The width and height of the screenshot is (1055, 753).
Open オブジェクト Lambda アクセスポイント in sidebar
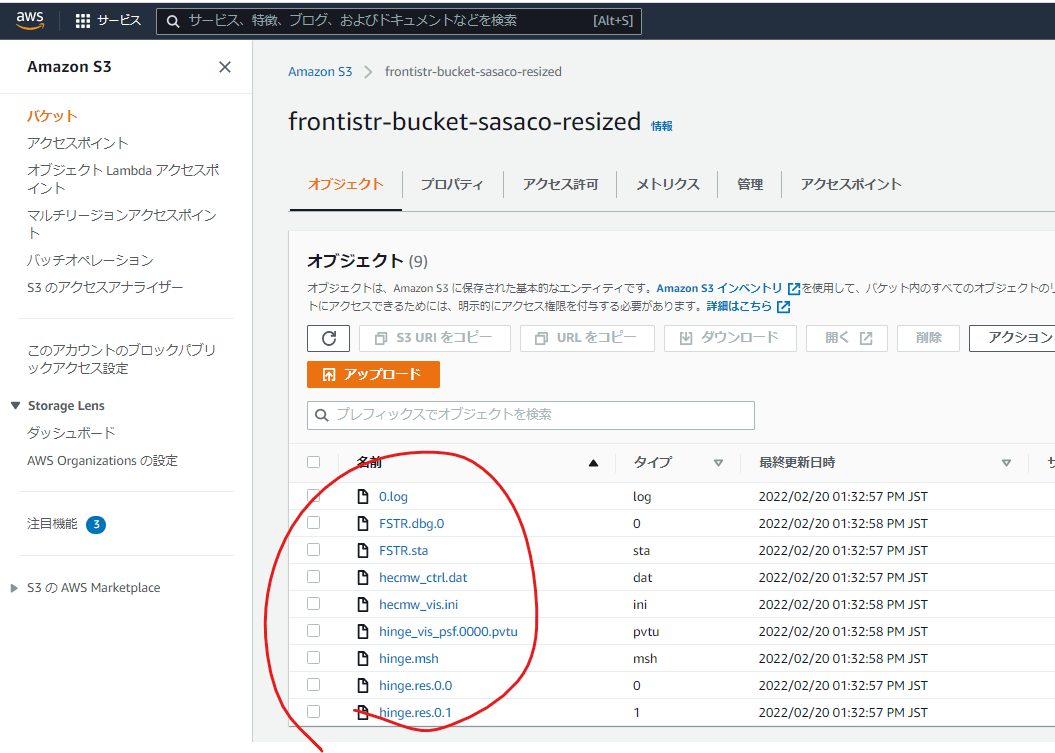[x=123, y=179]
